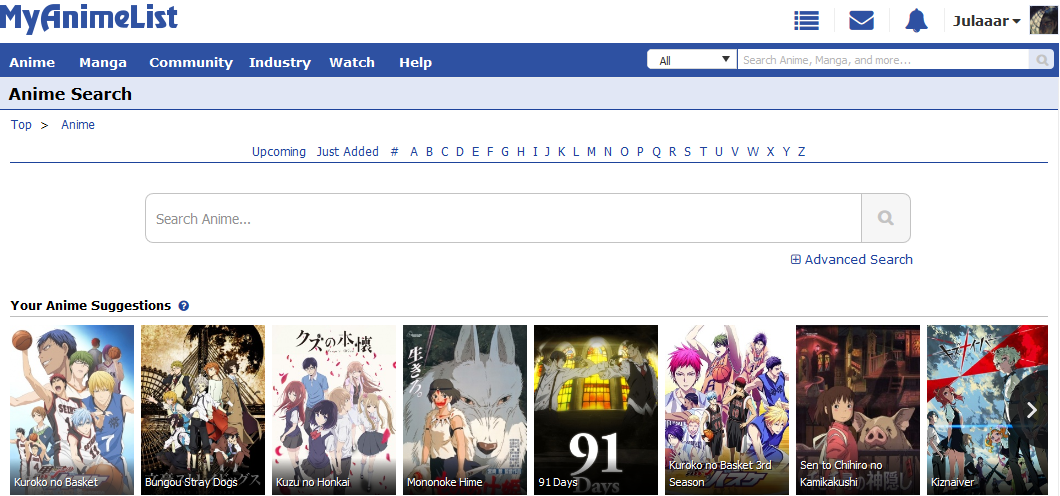Image resolution: width=1060 pixels, height=496 pixels.
Task: Click the large anime search magnifier button
Action: point(886,218)
